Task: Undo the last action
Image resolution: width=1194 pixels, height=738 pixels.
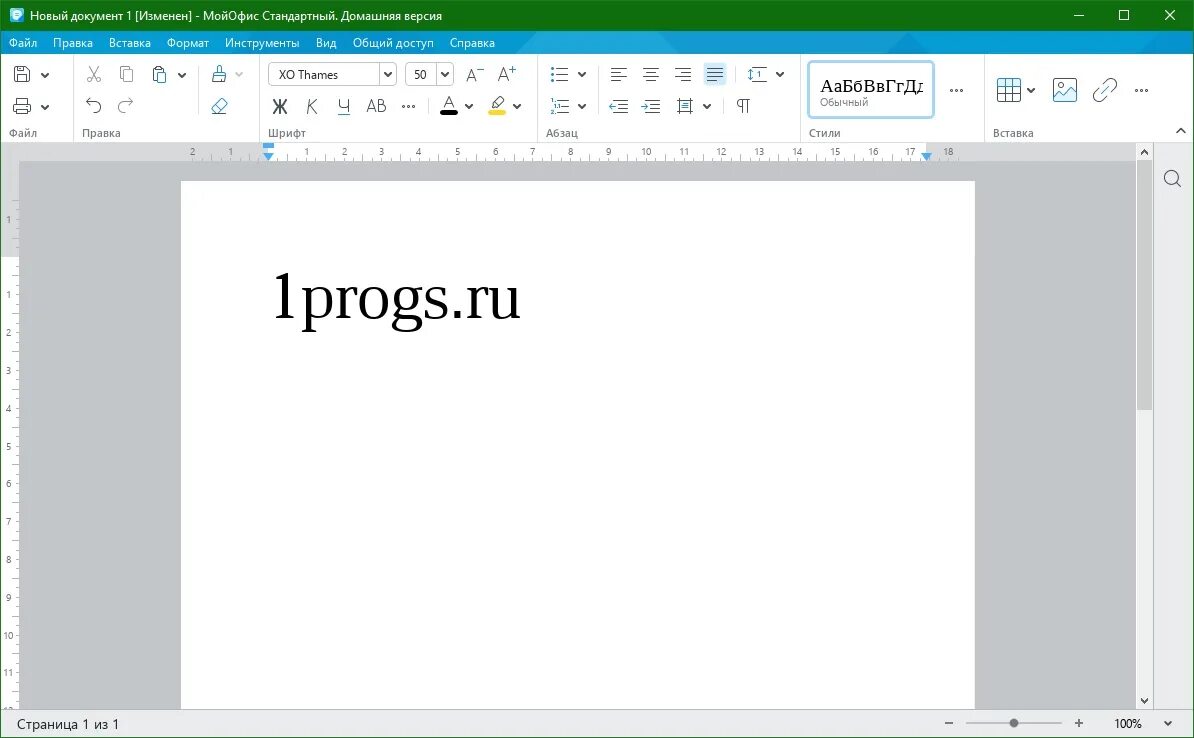Action: coord(94,105)
